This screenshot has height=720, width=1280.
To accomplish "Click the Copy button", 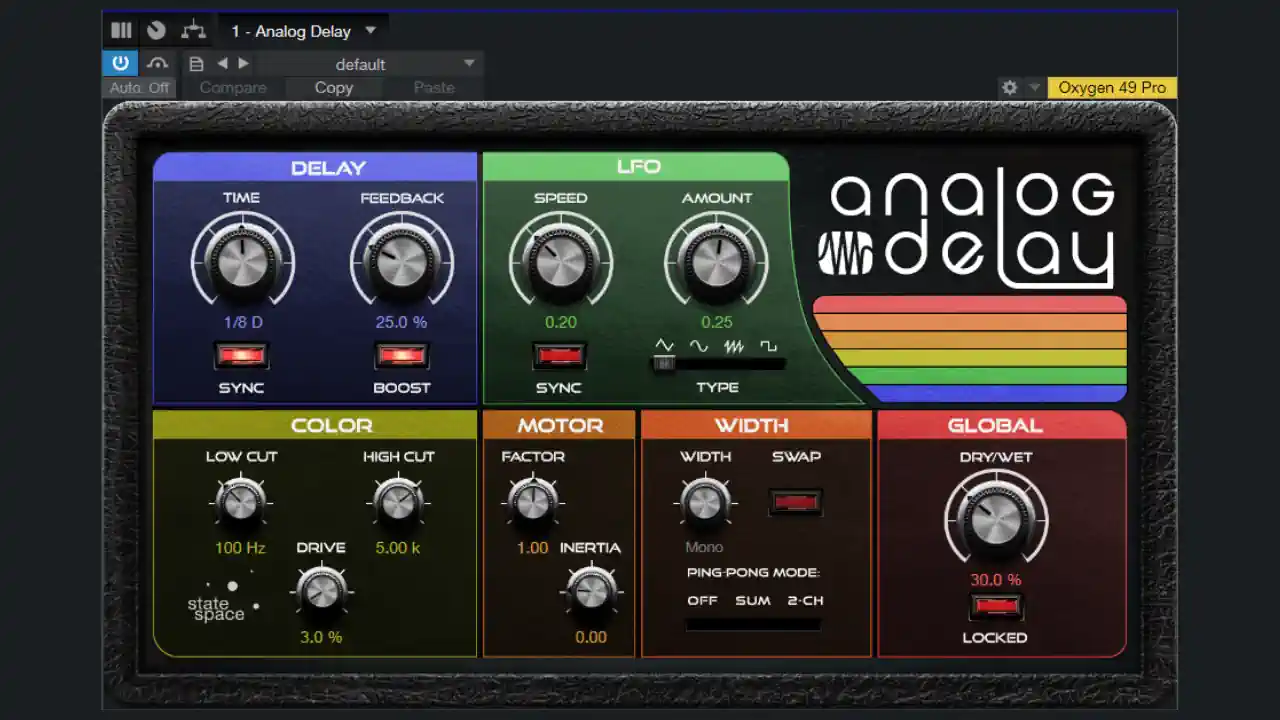I will (334, 88).
